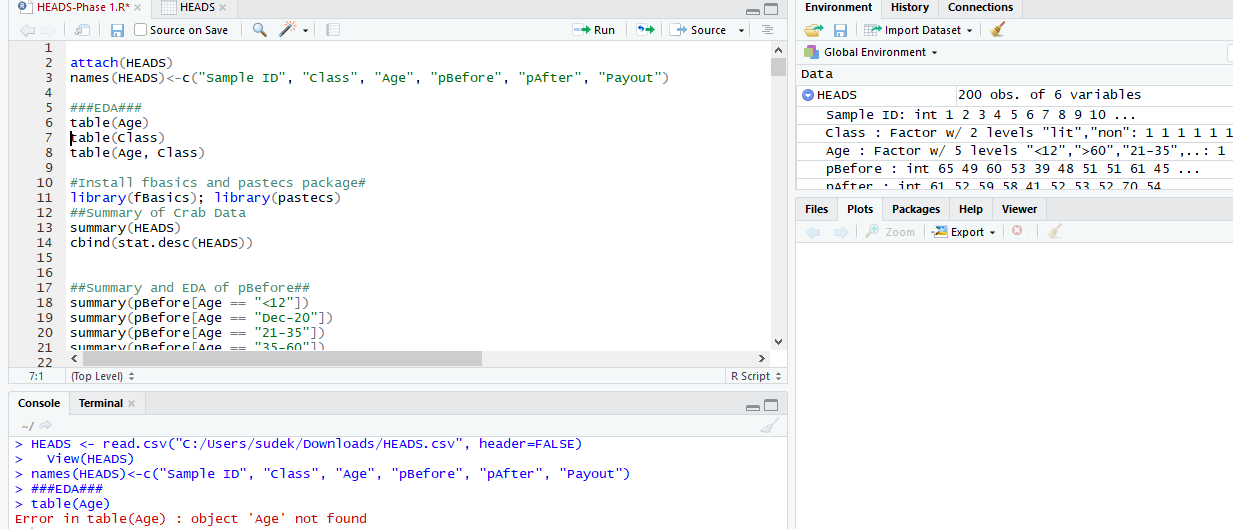Open compile report notebook icon
The image size is (1233, 529).
[333, 30]
